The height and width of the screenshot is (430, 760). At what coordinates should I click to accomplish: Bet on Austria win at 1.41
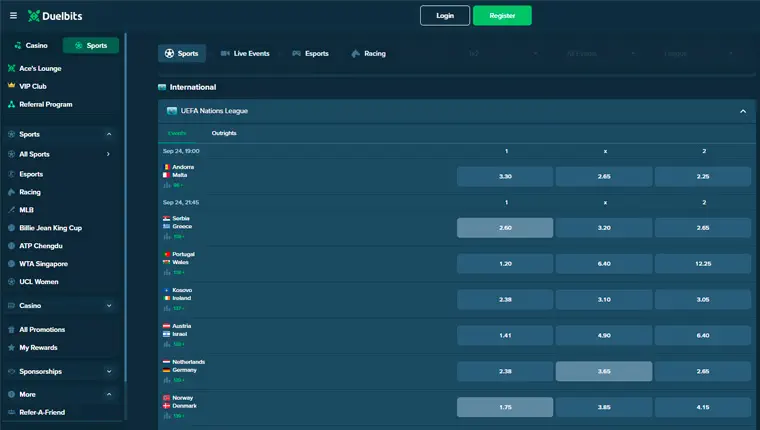505,335
